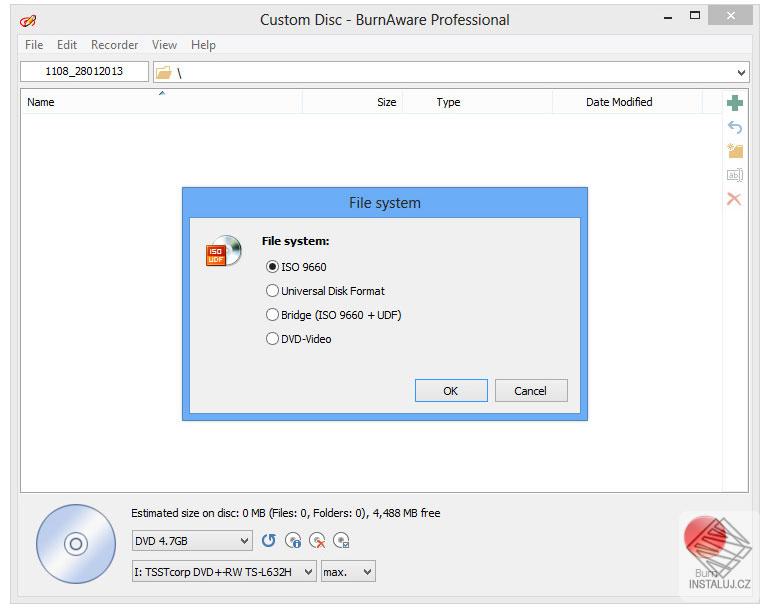This screenshot has height=611, width=770.
Task: Click the ISO UDF disc icon in dialog
Action: pos(224,250)
